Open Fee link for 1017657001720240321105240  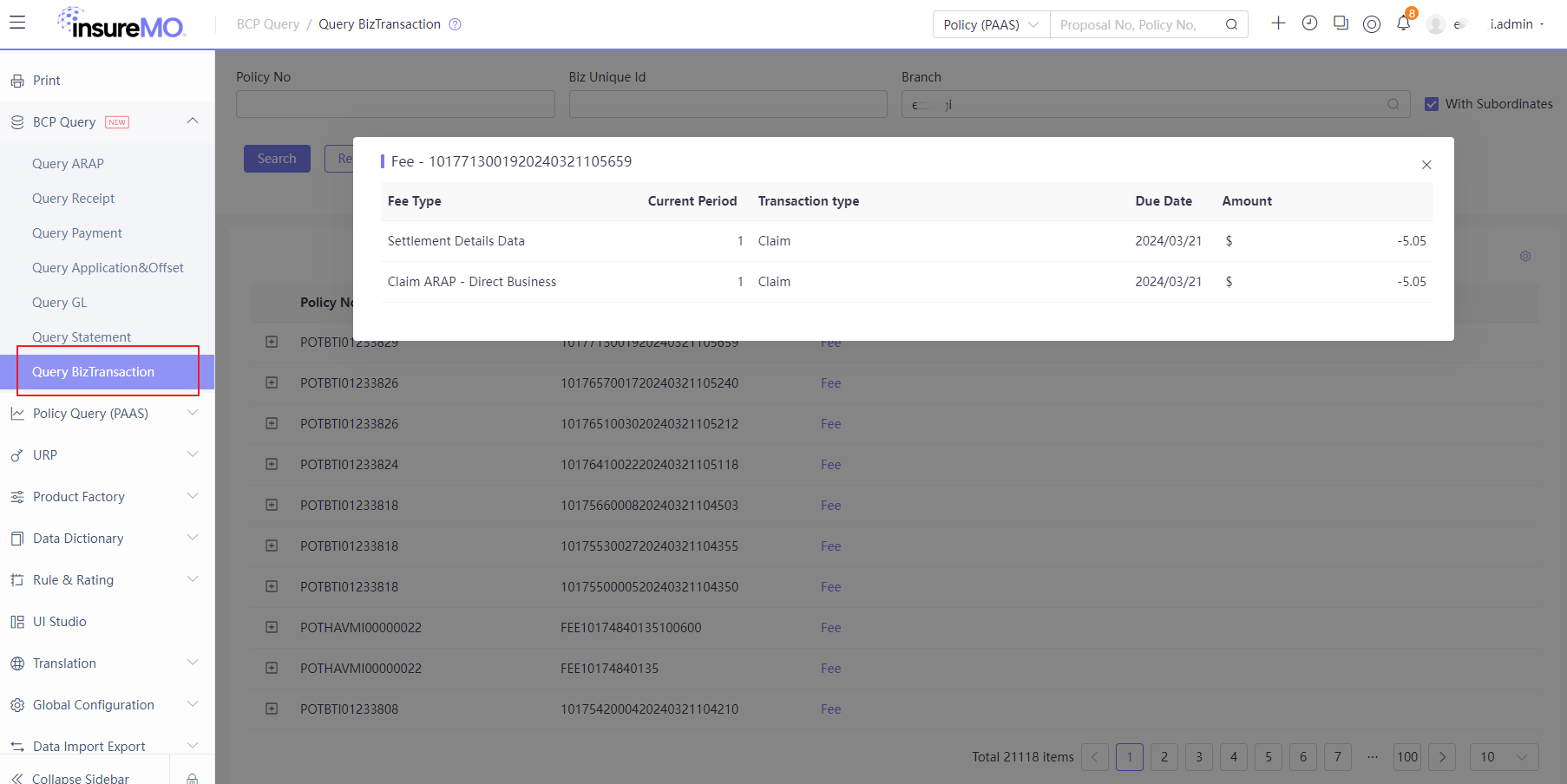click(830, 383)
